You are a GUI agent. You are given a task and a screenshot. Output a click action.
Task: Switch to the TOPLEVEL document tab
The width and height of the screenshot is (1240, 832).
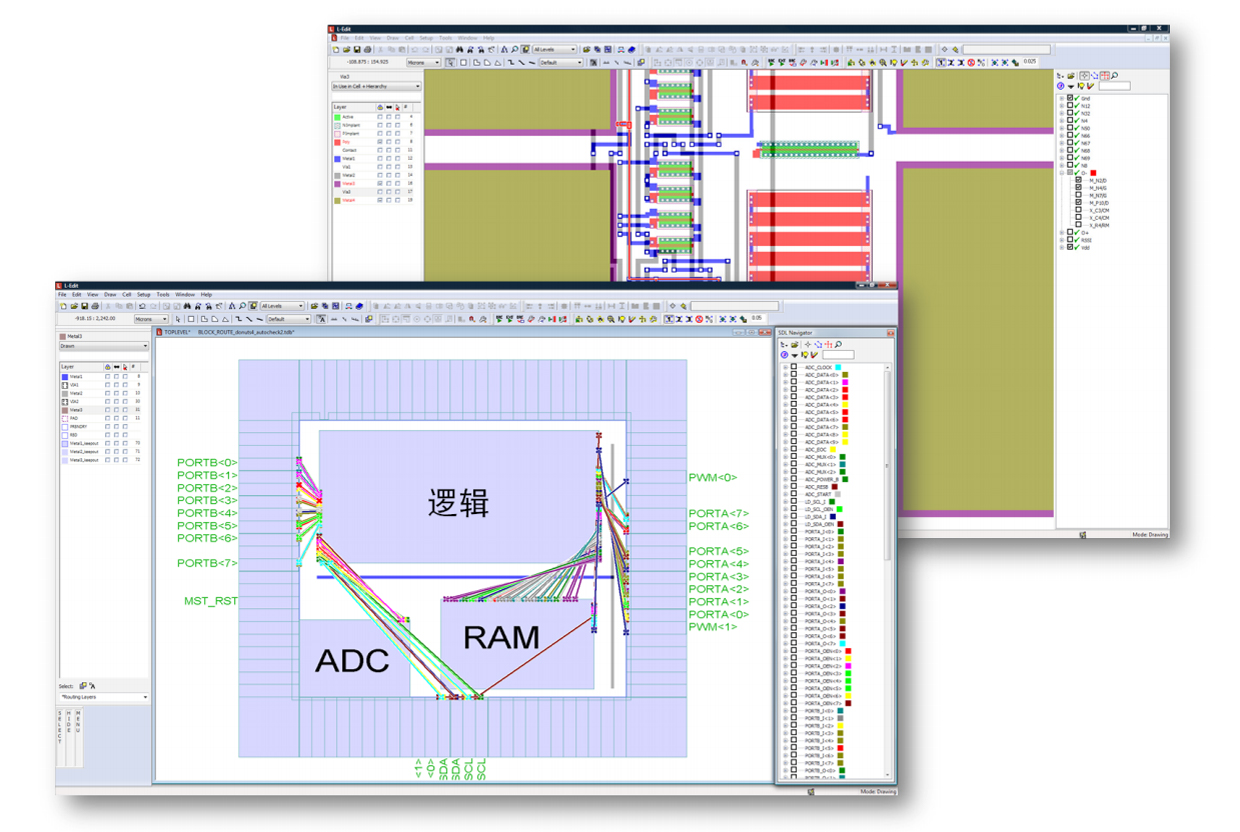tap(176, 331)
